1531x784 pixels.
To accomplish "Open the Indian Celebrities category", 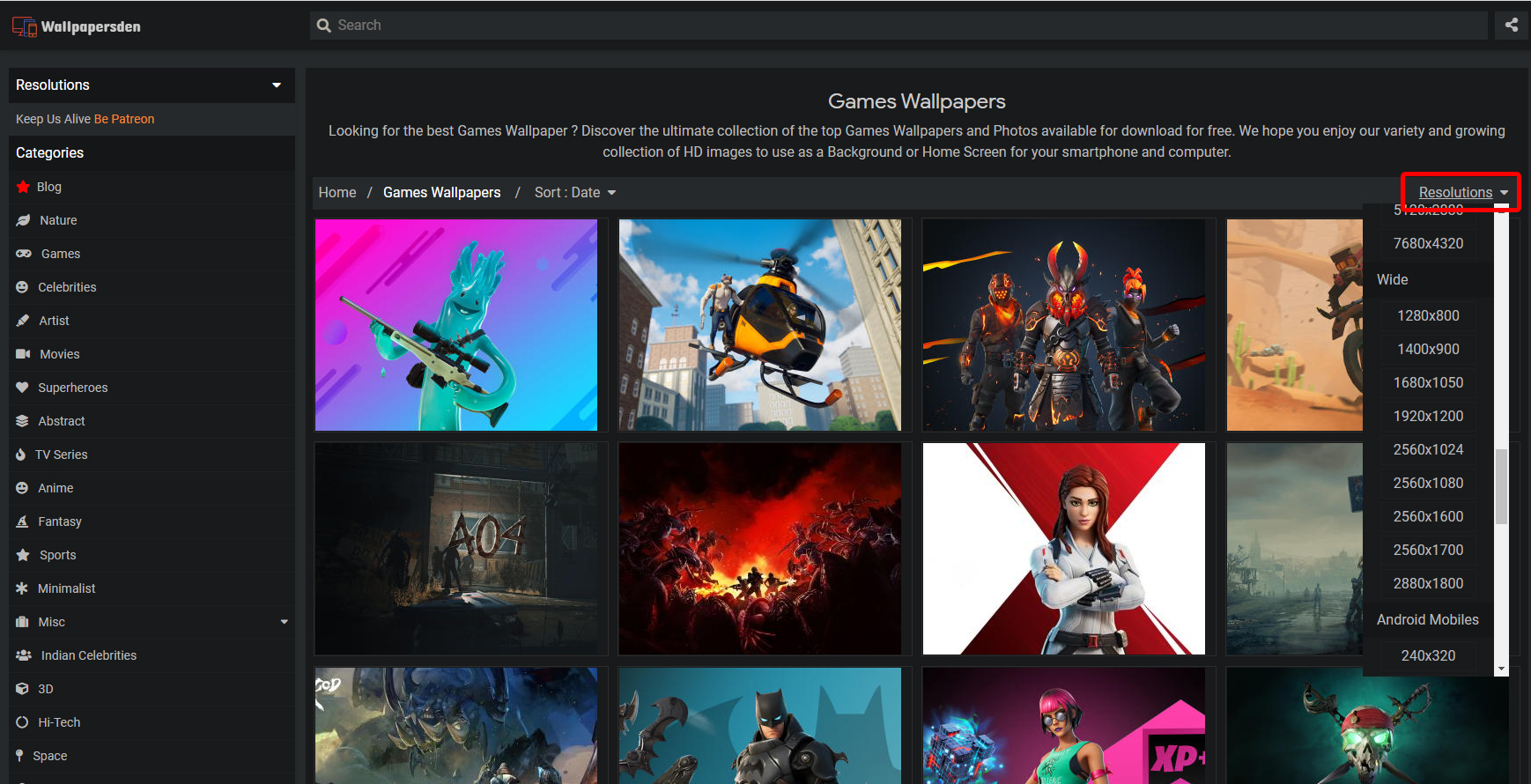I will coord(89,655).
